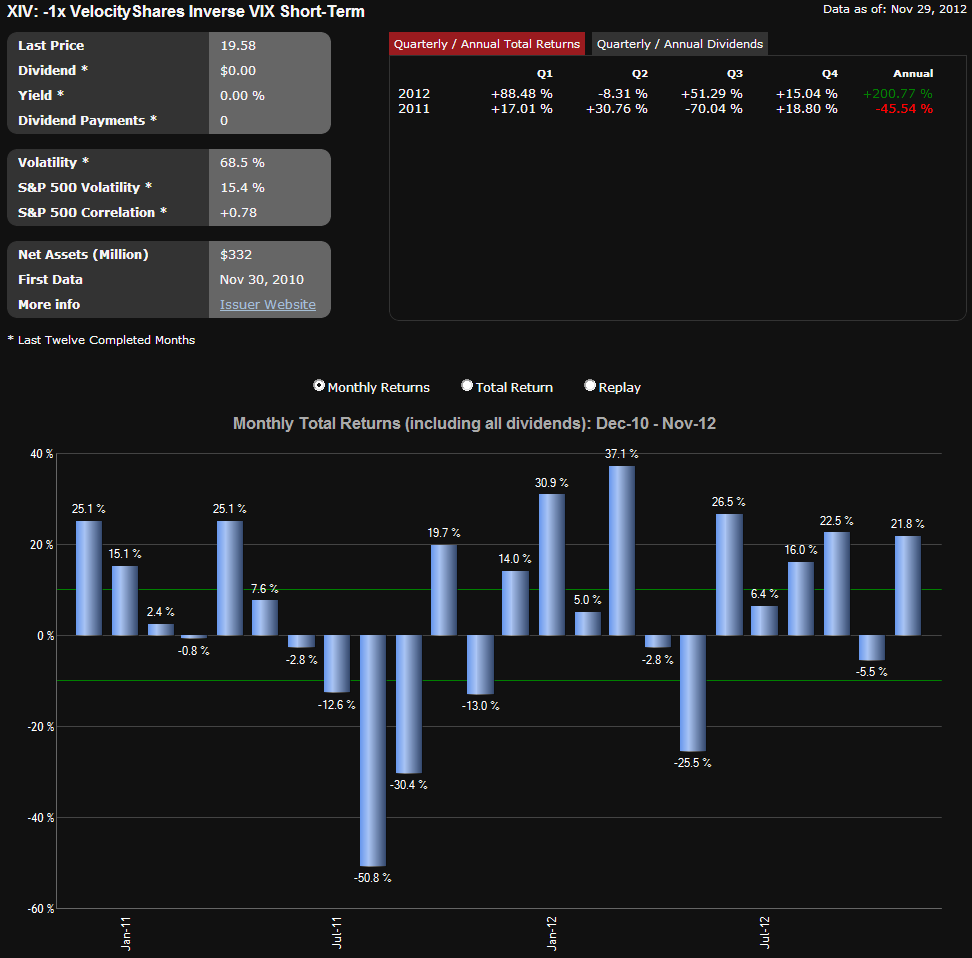Click the Jan-12 axis label
972x958 pixels.
click(x=552, y=932)
